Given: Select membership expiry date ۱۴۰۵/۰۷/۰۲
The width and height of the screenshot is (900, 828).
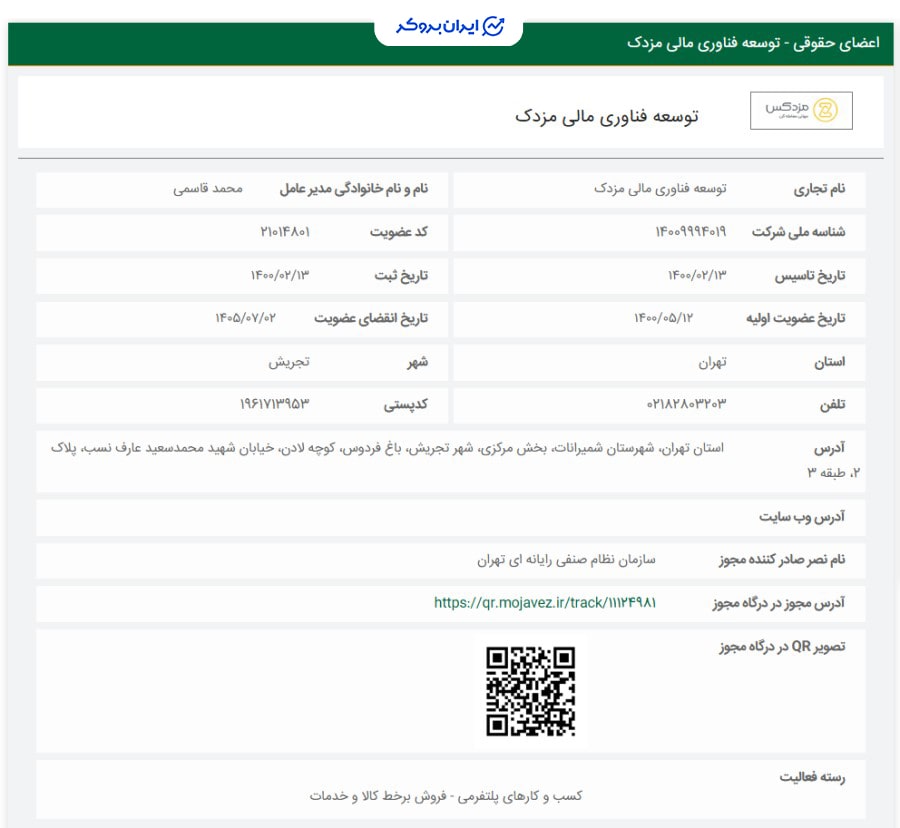Looking at the screenshot, I should (x=245, y=318).
